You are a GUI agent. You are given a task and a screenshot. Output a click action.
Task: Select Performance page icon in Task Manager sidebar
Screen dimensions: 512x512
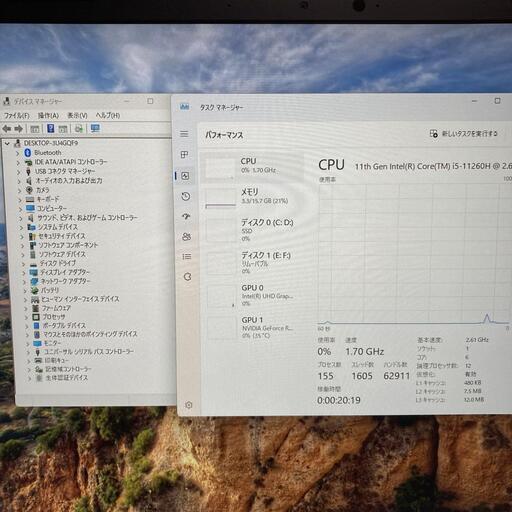pos(185,176)
